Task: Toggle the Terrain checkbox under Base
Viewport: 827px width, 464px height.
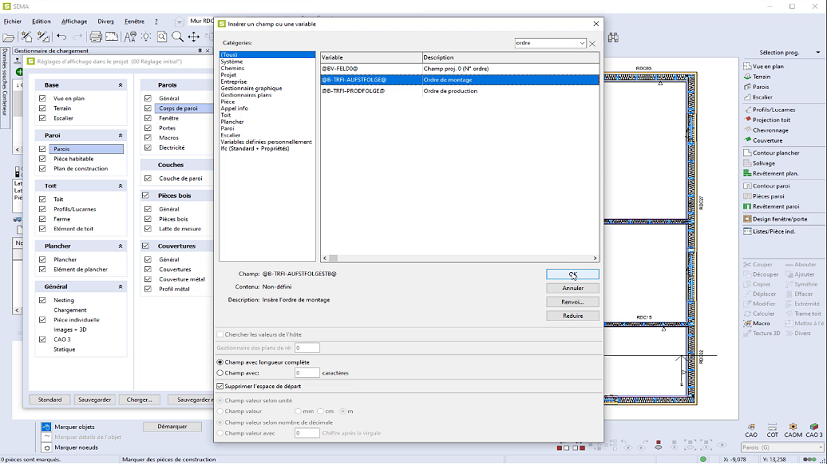Action: point(42,108)
